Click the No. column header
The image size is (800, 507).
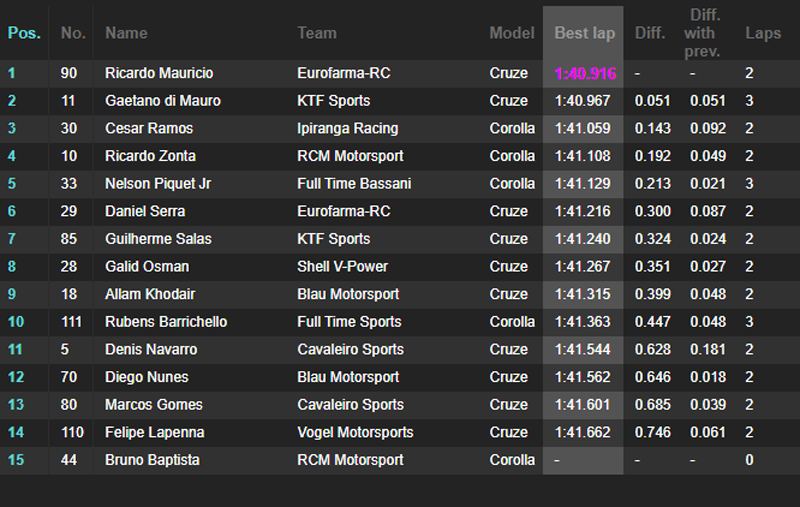point(73,33)
